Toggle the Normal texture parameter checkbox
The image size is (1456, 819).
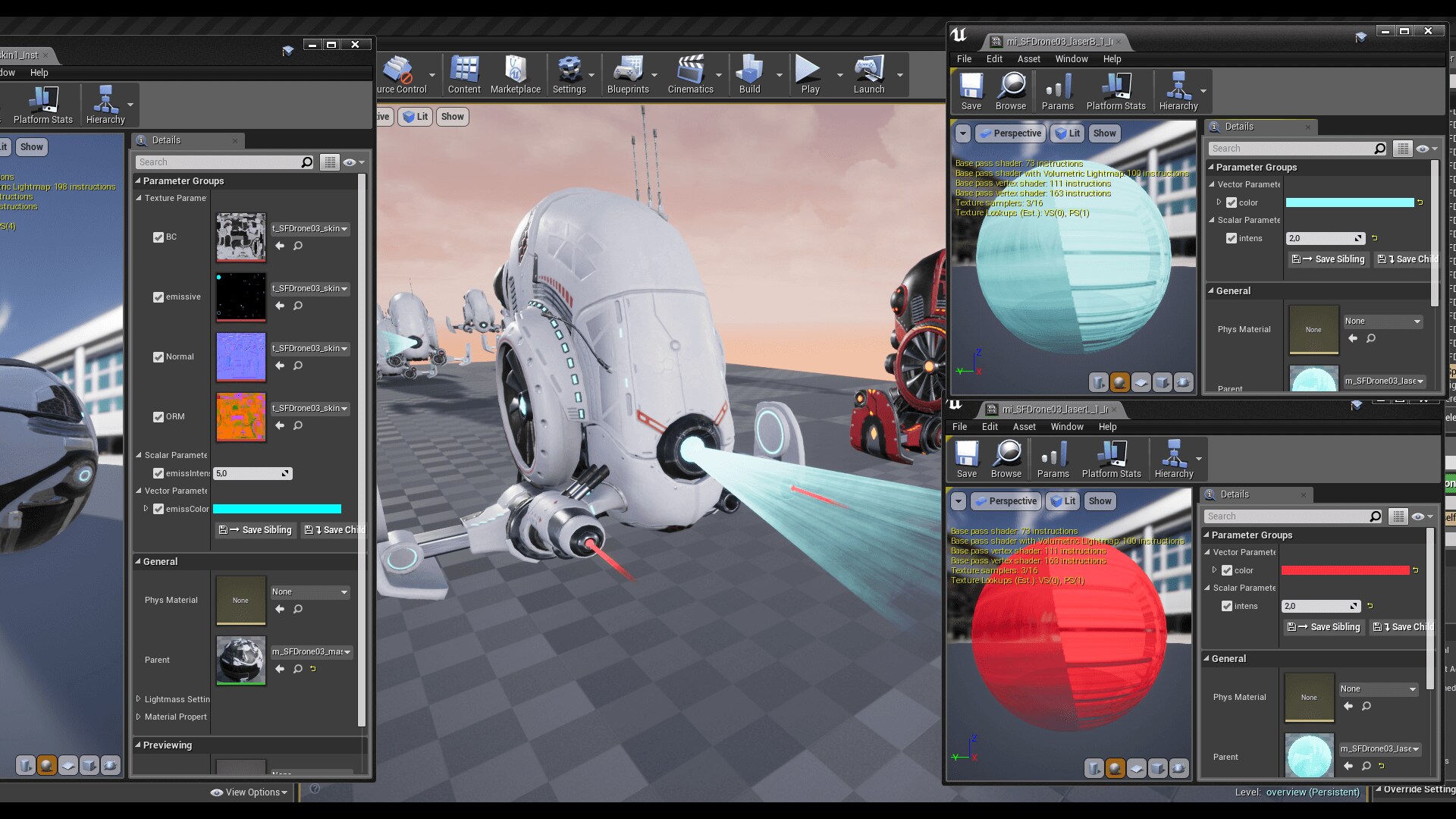(x=158, y=357)
